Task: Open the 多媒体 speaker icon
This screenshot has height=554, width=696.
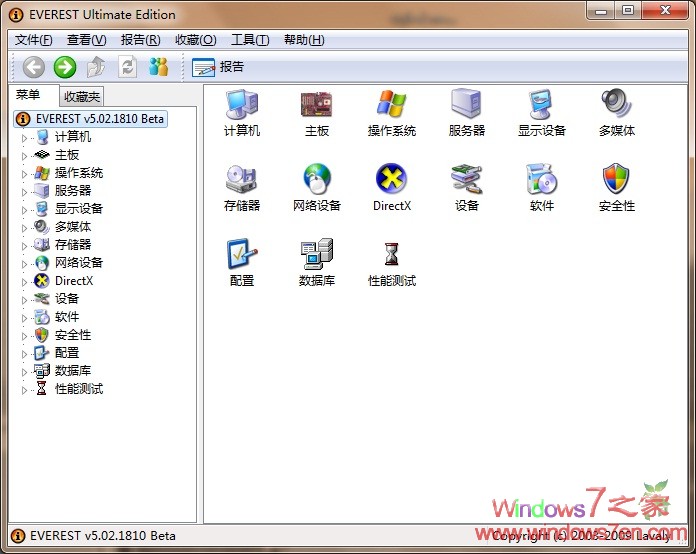Action: [616, 105]
